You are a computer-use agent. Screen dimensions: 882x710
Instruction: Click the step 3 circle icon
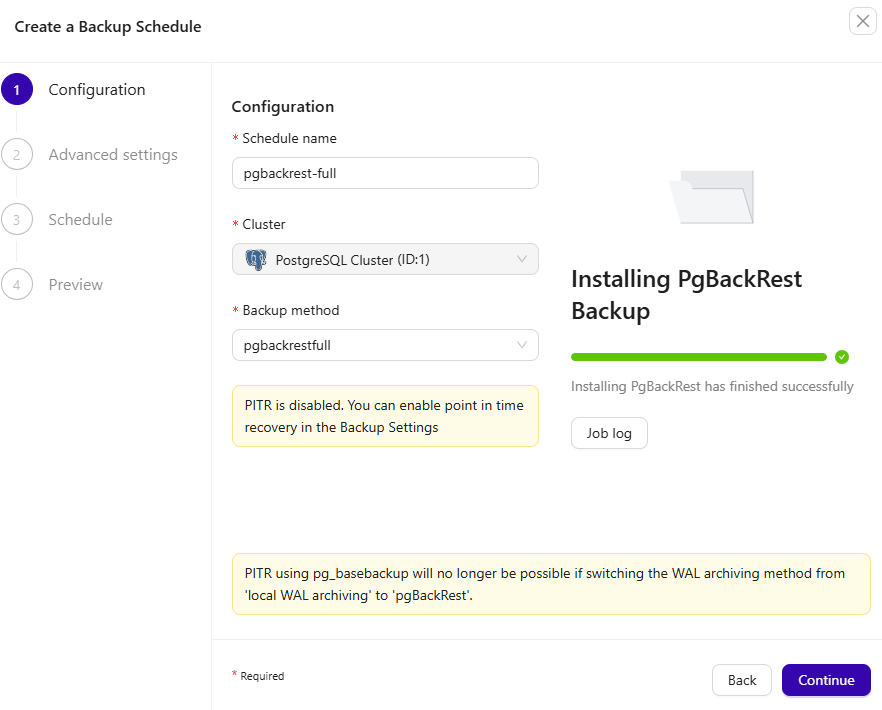(x=17, y=220)
